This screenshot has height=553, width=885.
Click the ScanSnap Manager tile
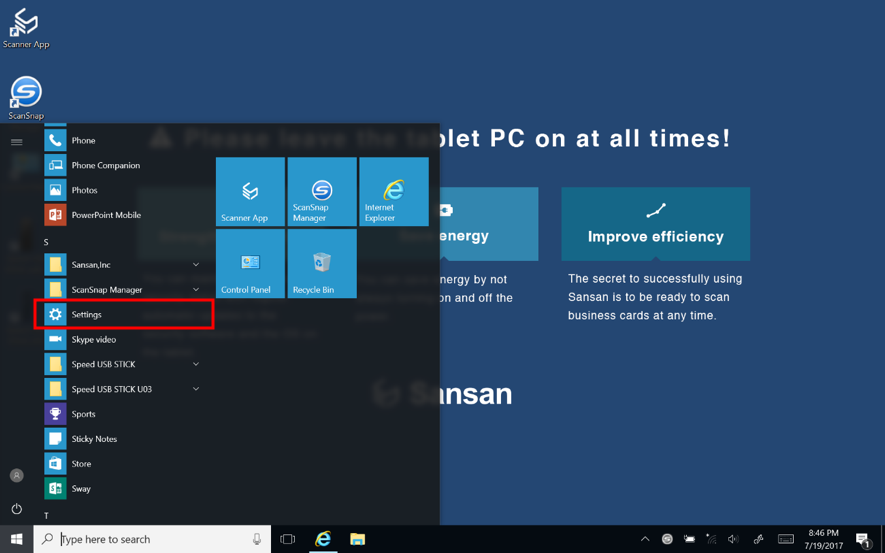[x=322, y=192]
